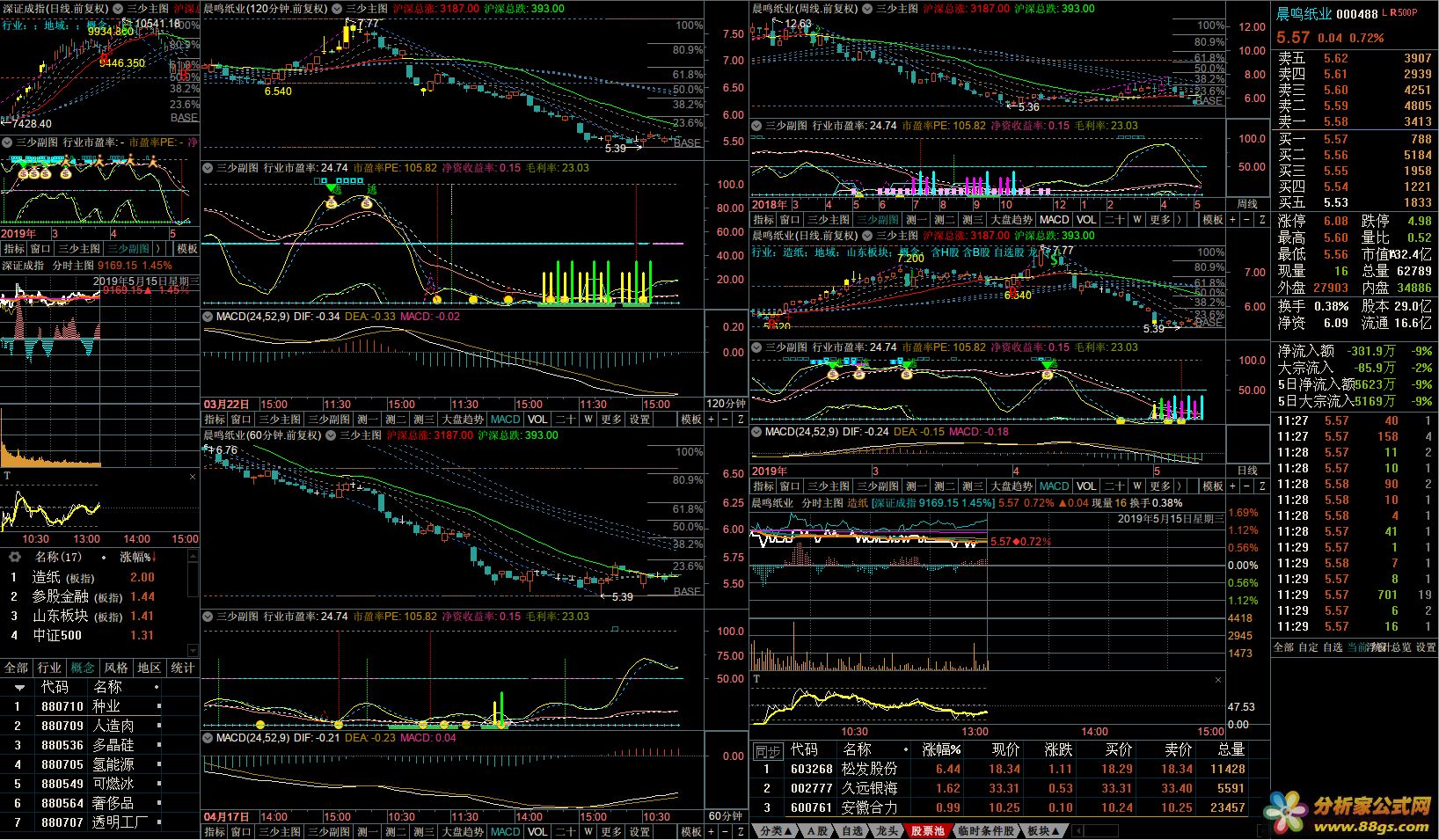This screenshot has width=1439, height=840.
Task: Select 临时条件股 tab in bottom bar
Action: tap(986, 830)
